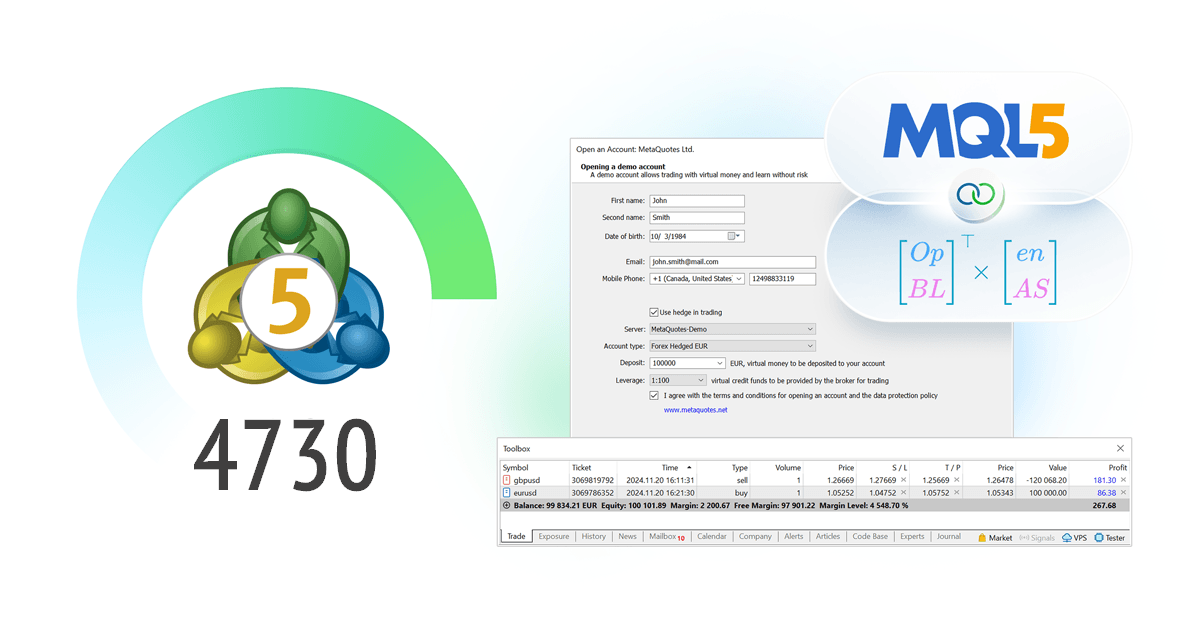
Task: Remove the S/L on gbpusd with the X
Action: 905,479
